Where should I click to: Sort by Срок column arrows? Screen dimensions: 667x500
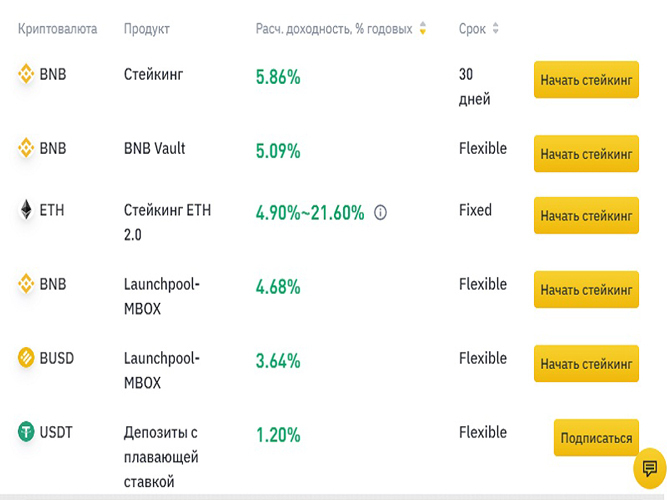pyautogui.click(x=496, y=28)
